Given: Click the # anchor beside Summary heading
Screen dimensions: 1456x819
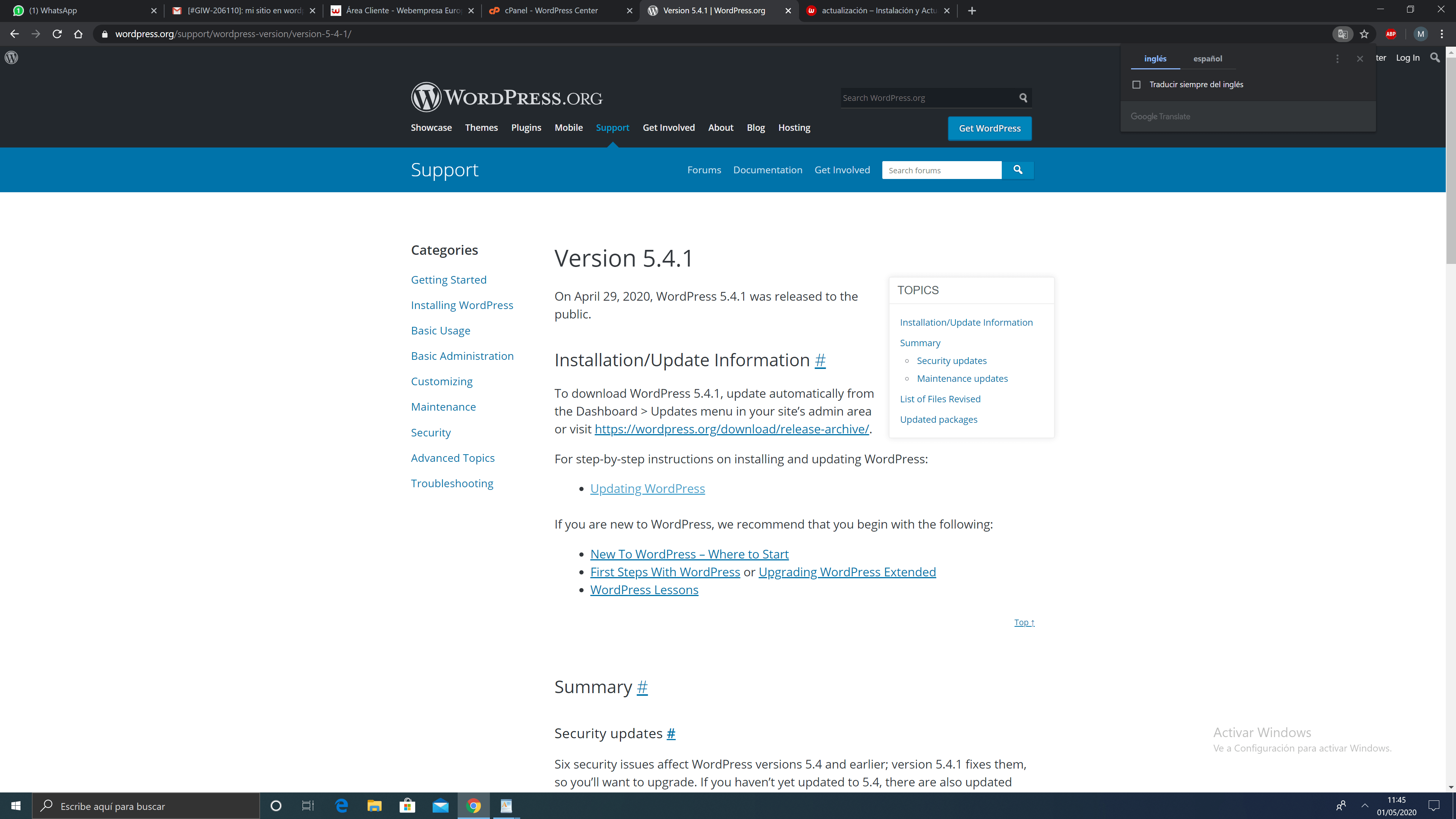Looking at the screenshot, I should [x=642, y=687].
